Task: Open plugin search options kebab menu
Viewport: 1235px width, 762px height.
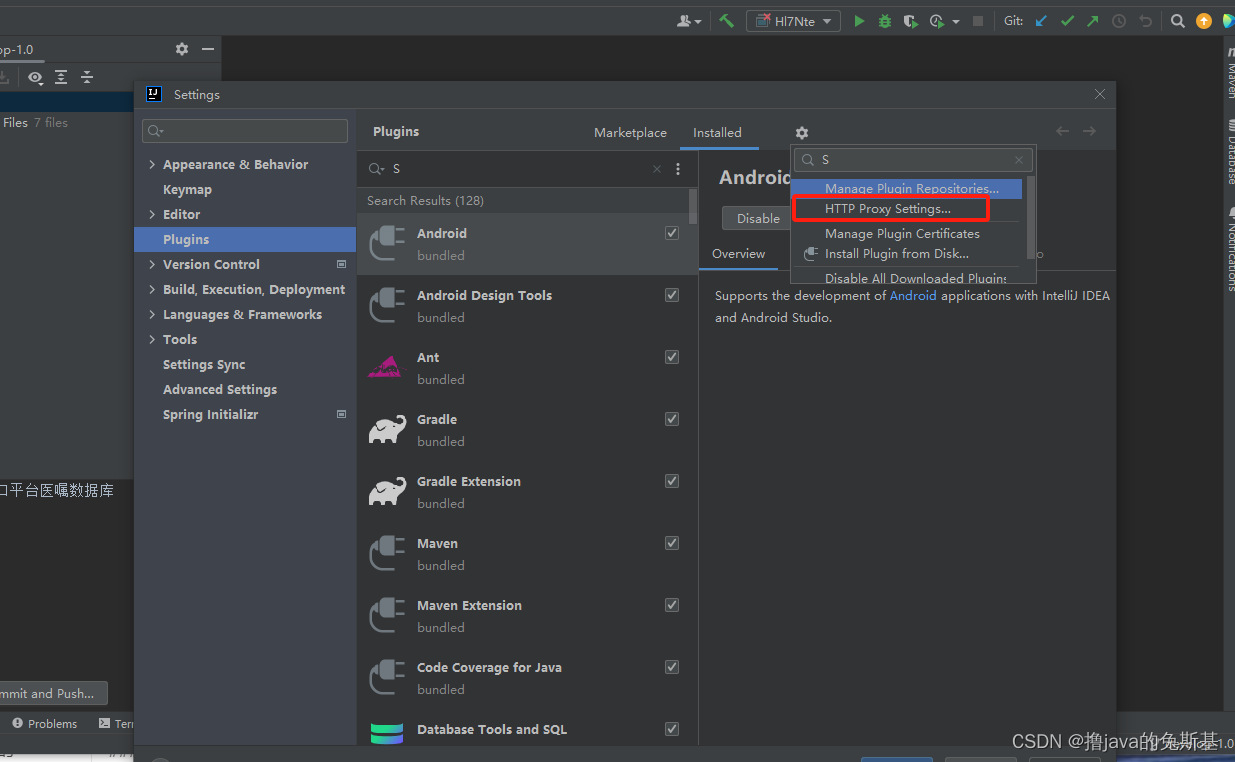Action: [678, 169]
